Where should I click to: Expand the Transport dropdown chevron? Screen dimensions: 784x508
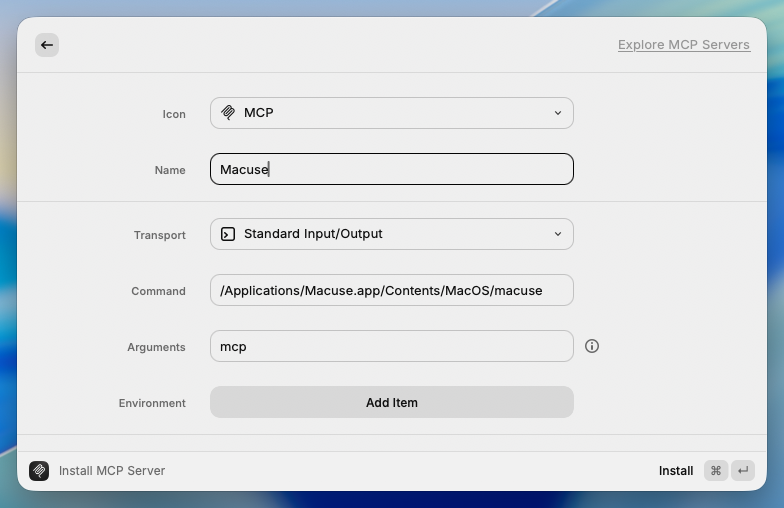[x=558, y=234]
